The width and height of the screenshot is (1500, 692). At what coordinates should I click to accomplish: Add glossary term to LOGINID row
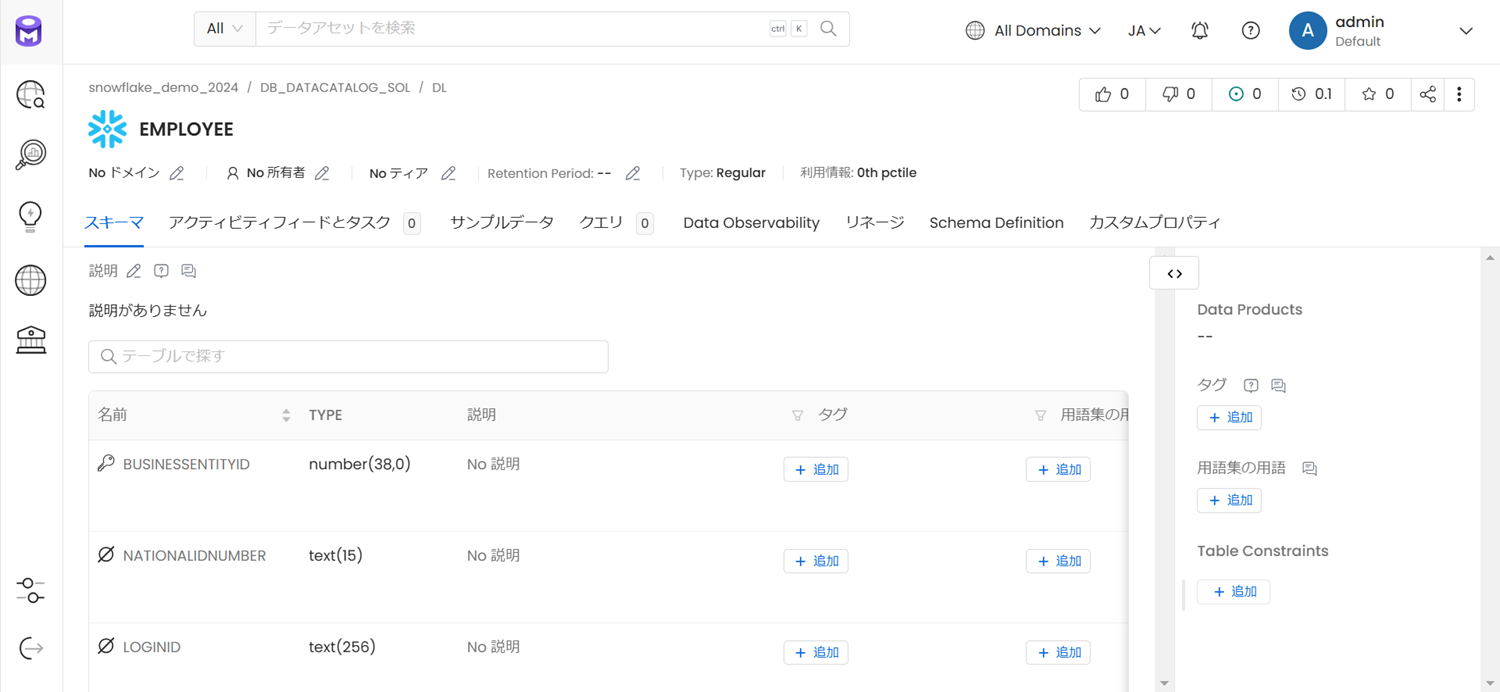1058,653
